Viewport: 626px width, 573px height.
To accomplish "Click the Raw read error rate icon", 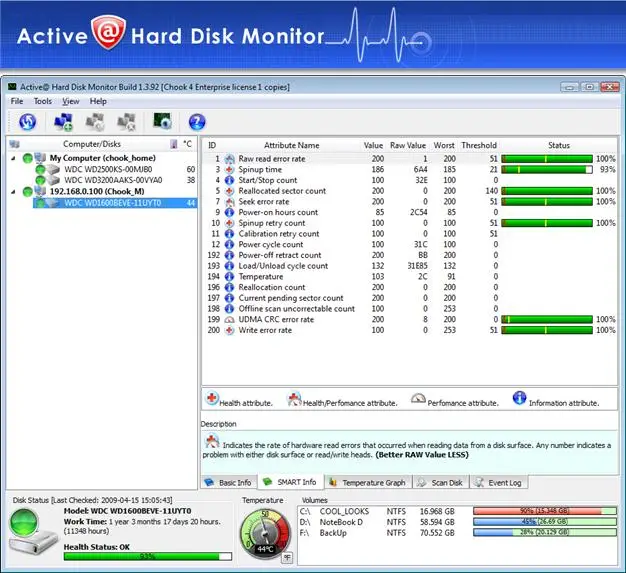I will (230, 159).
